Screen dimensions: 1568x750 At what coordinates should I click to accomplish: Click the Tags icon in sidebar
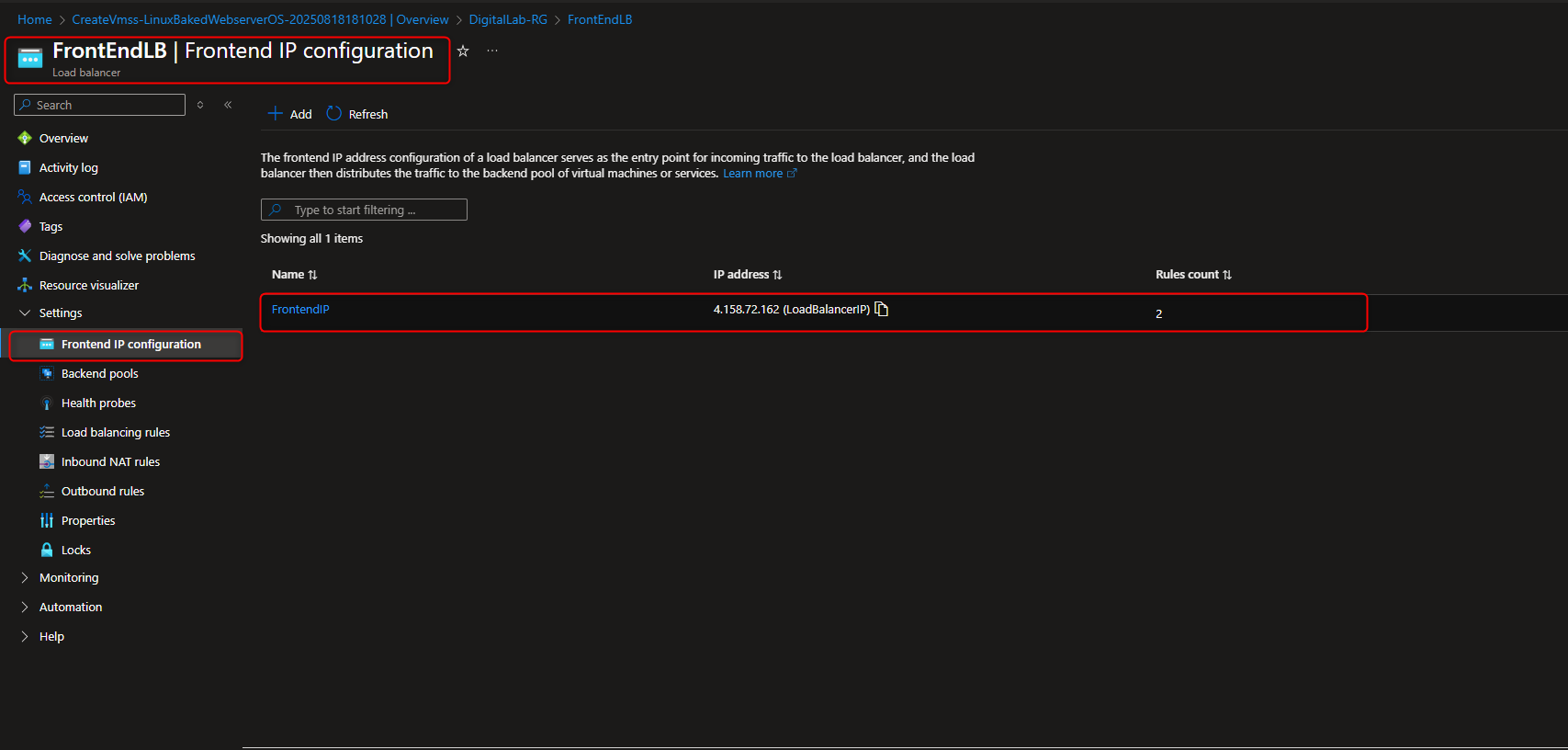point(25,226)
